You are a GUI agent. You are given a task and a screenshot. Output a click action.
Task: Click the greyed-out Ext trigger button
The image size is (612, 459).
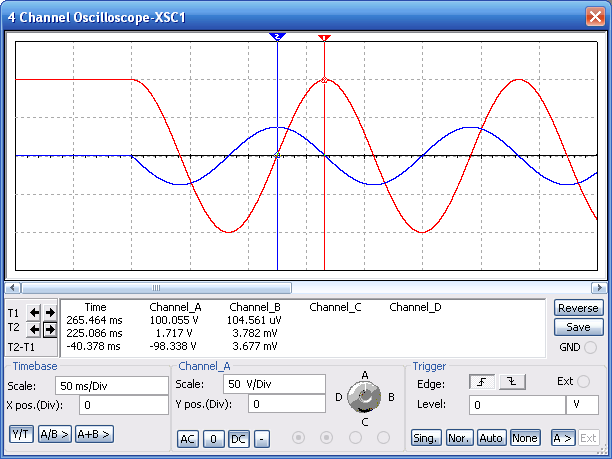(588, 438)
